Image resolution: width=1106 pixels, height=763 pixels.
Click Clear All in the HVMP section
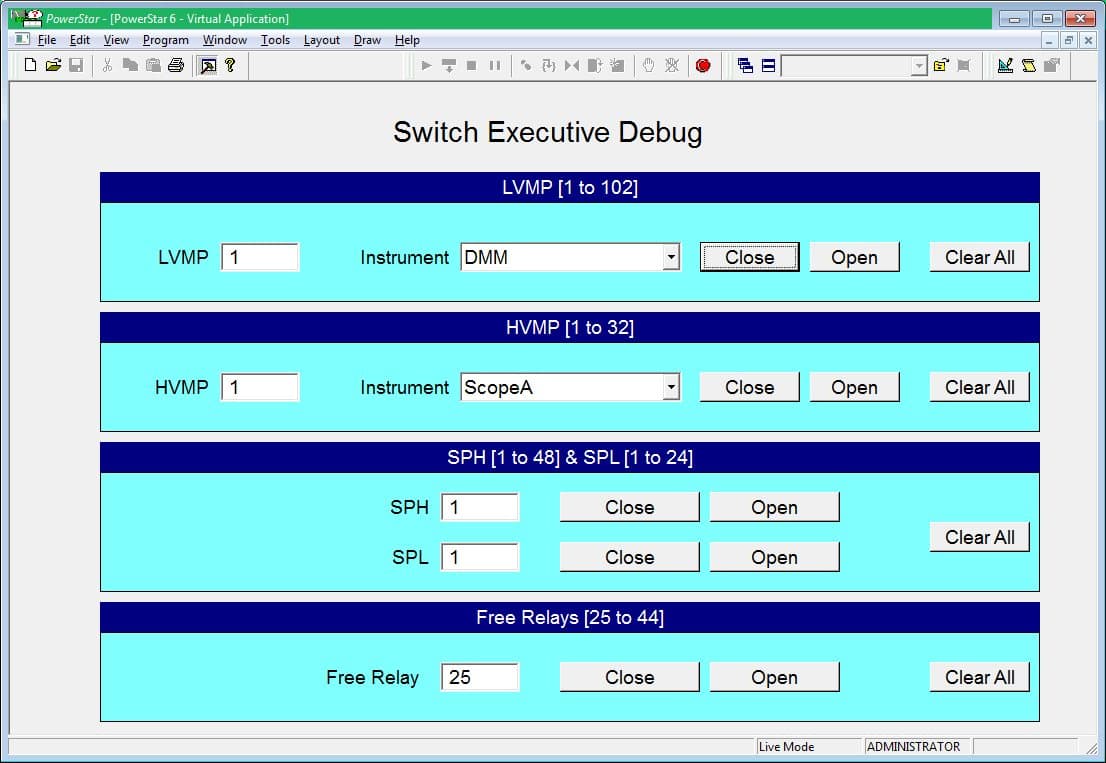[980, 387]
